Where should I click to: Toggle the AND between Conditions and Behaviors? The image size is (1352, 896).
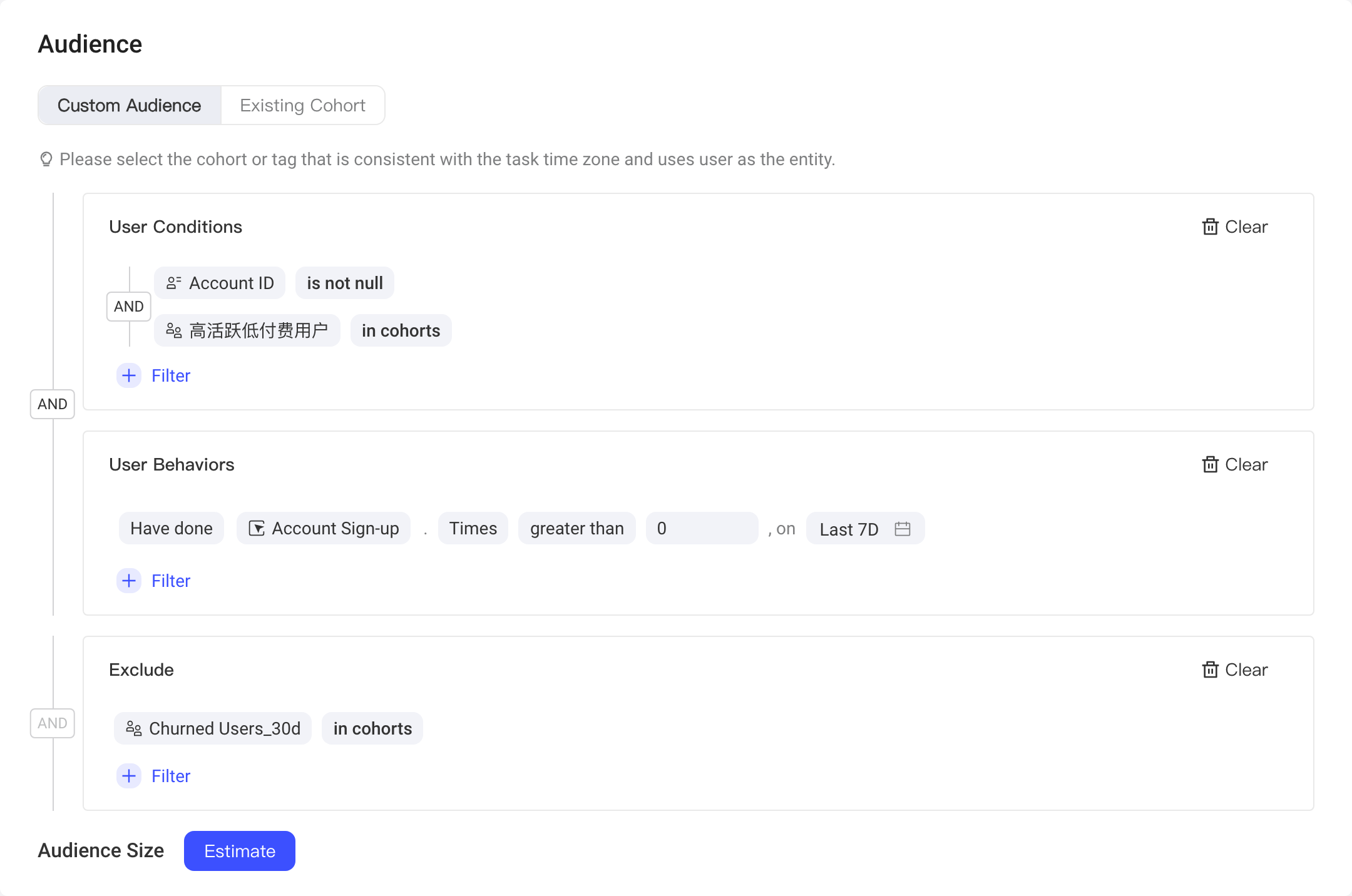pos(53,404)
